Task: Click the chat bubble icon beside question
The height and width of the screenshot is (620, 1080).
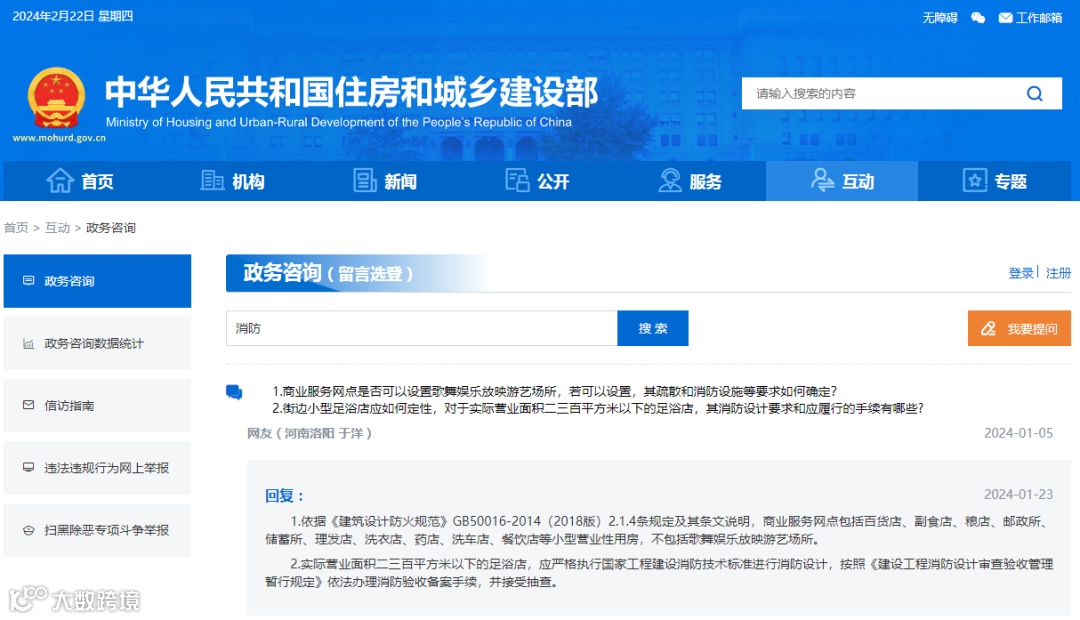Action: pos(234,393)
